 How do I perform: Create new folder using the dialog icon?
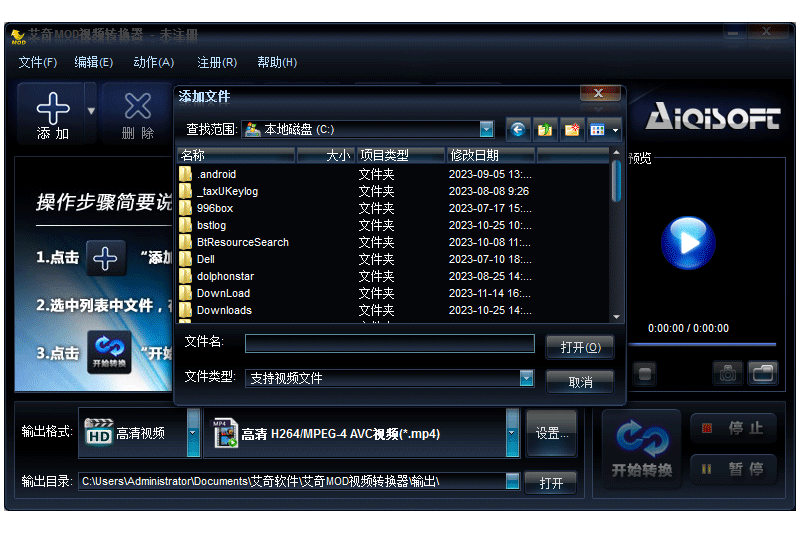click(x=572, y=130)
